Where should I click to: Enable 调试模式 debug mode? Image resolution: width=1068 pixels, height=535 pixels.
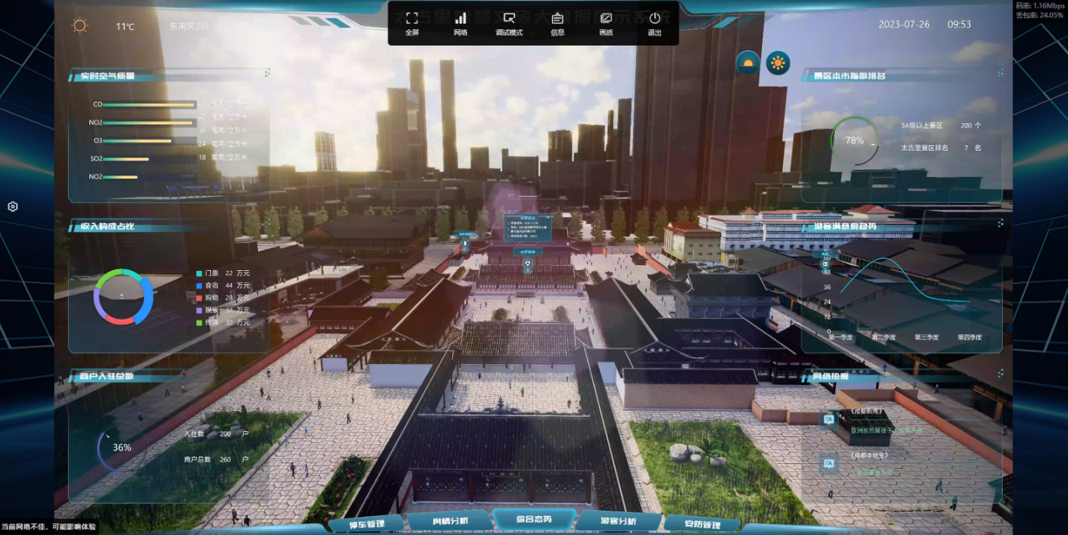(509, 19)
